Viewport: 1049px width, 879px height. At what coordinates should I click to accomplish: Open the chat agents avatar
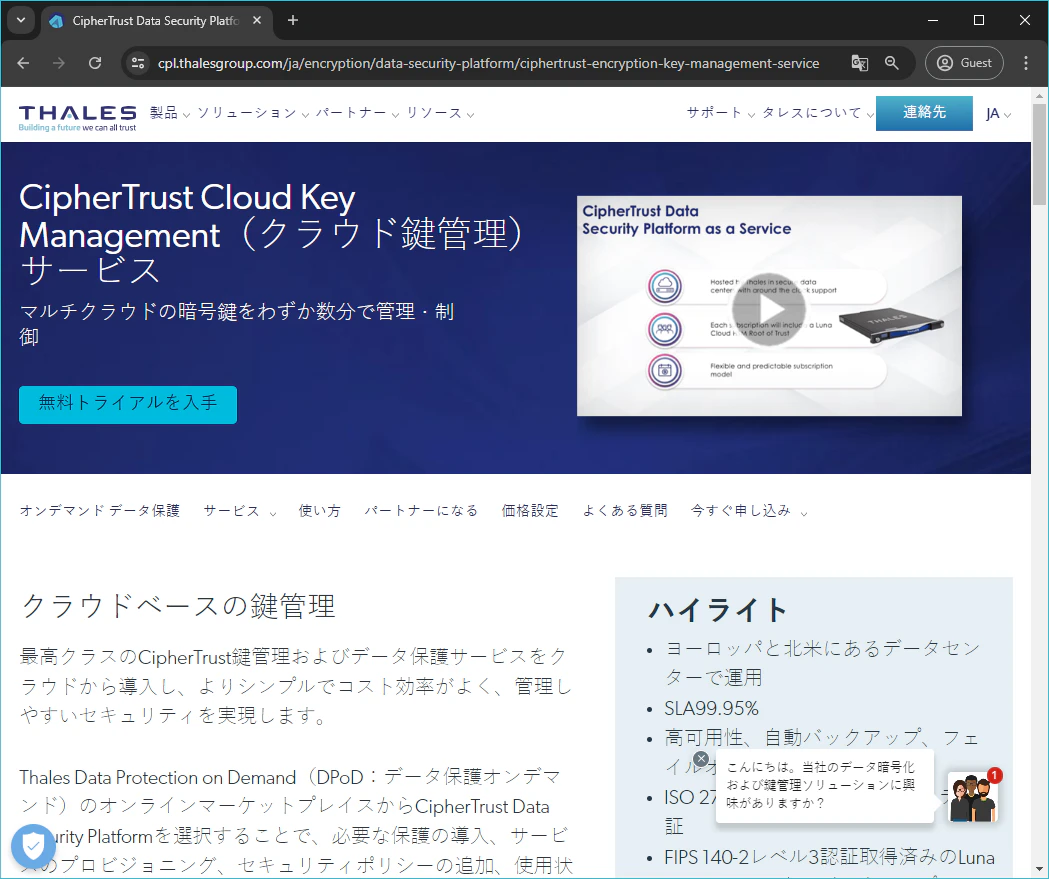click(x=974, y=797)
